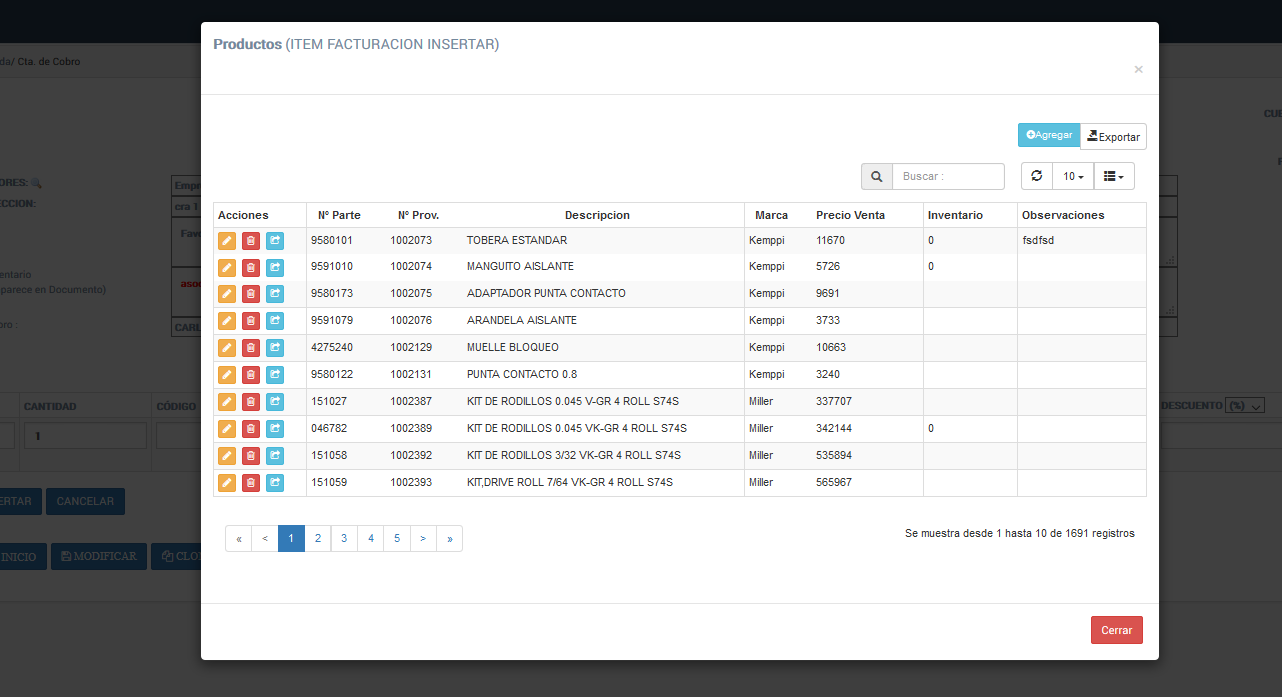The image size is (1282, 697).
Task: Open the DESCUENTO percent dropdown
Action: 1245,406
